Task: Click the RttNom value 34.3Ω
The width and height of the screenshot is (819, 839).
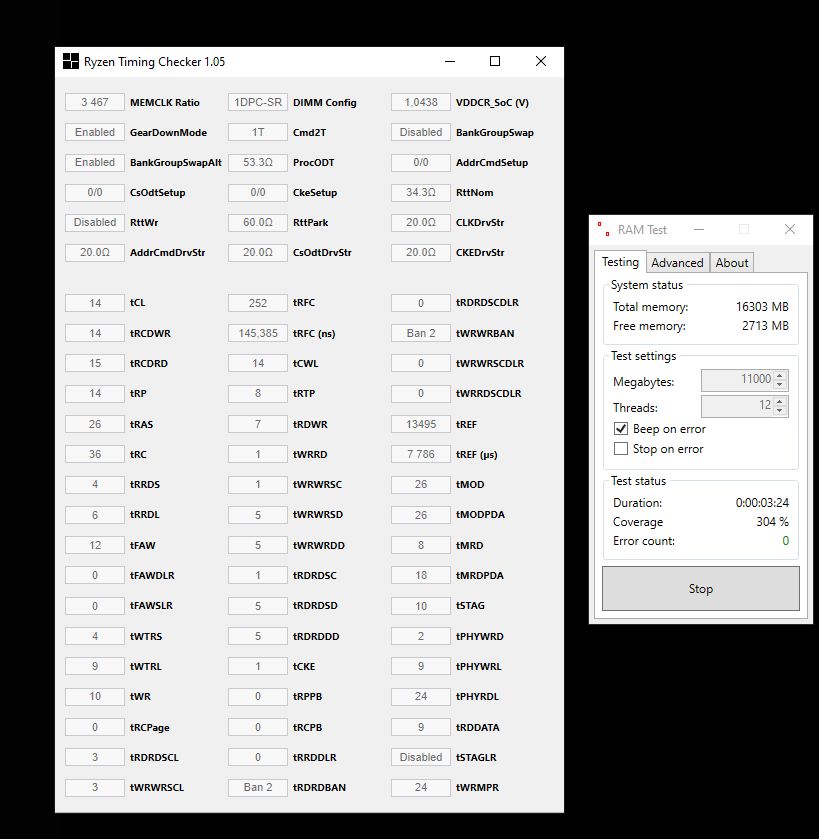Action: tap(421, 192)
